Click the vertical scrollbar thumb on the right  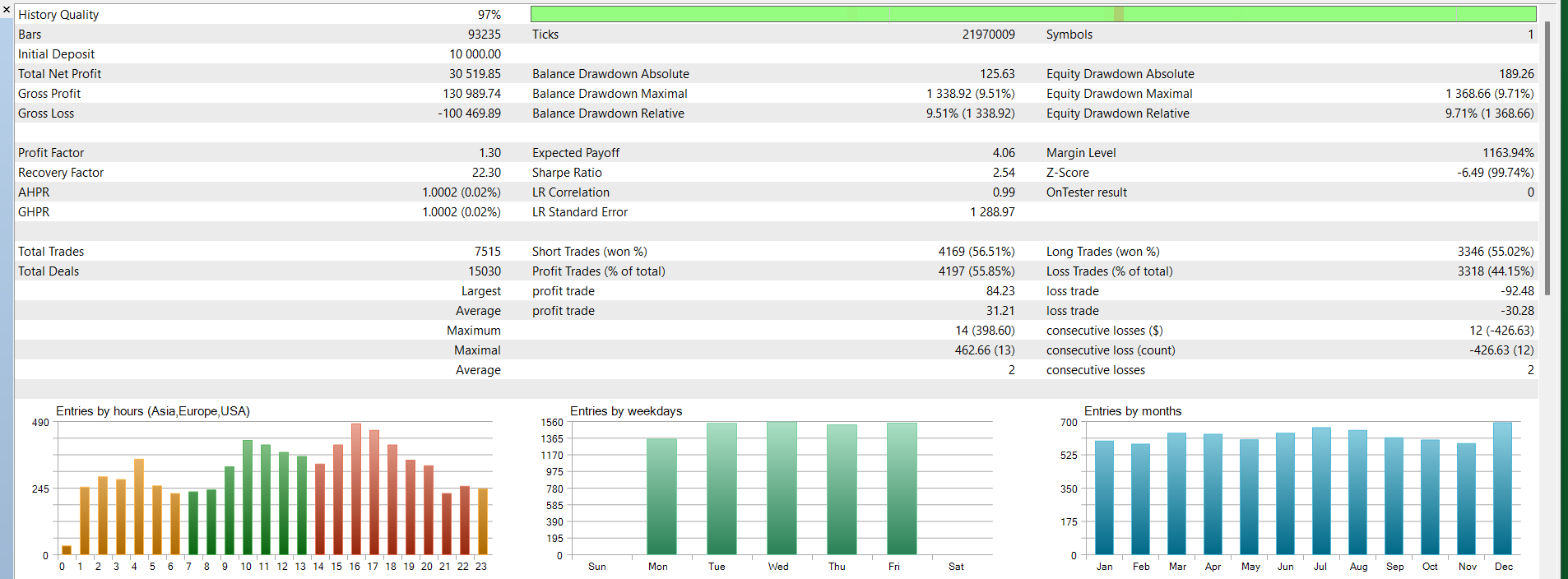pyautogui.click(x=1547, y=156)
